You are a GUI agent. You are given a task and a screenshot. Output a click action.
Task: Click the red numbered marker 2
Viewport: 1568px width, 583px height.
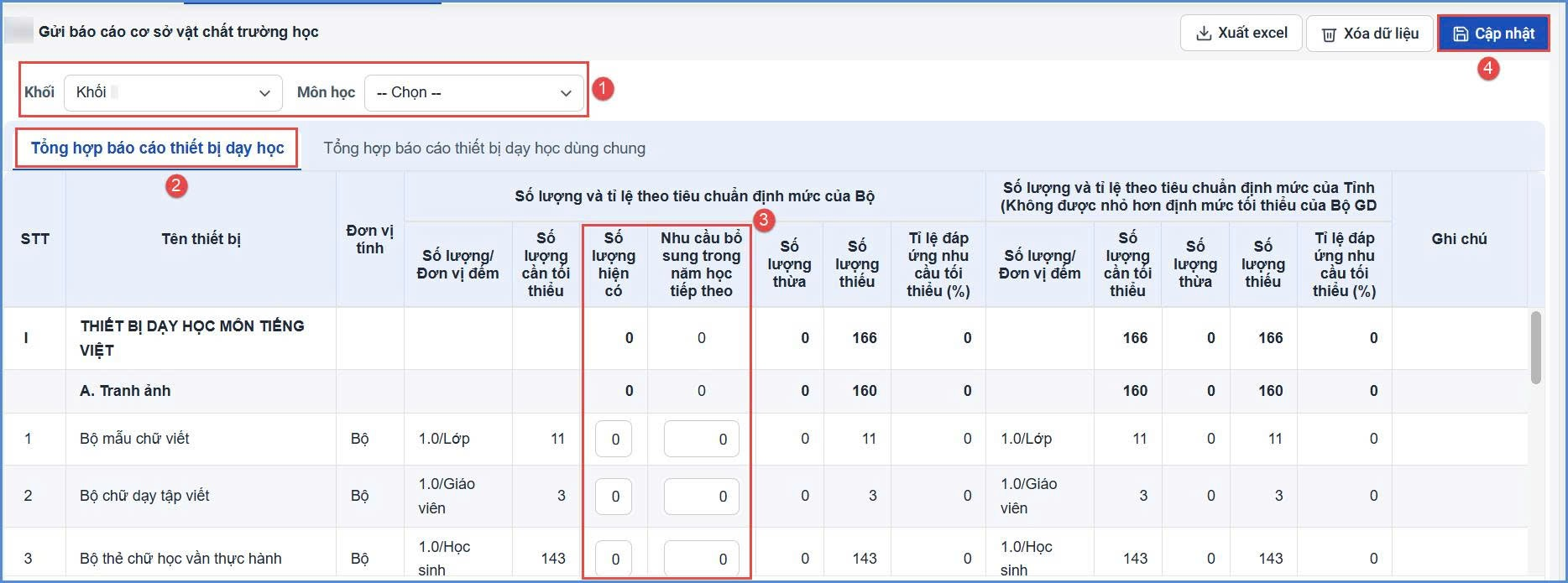(x=175, y=185)
